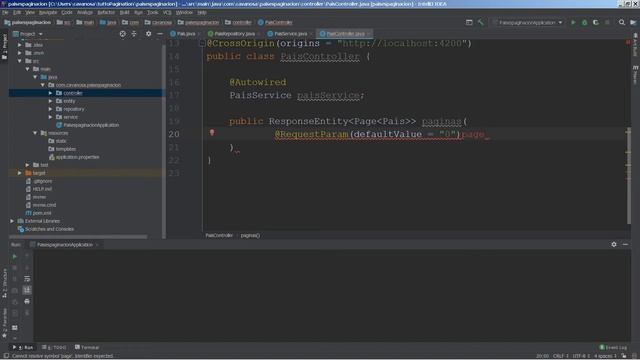Open Event Log in status area
Image resolution: width=640 pixels, height=360 pixels.
coord(613,347)
